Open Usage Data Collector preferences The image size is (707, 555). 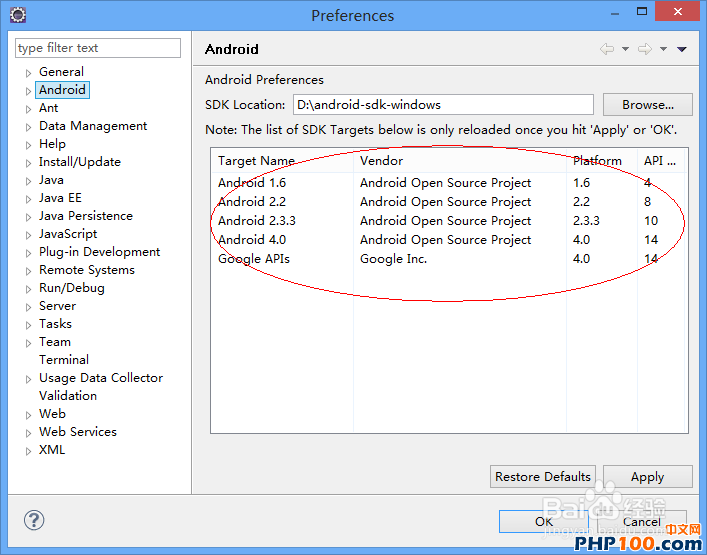(101, 378)
